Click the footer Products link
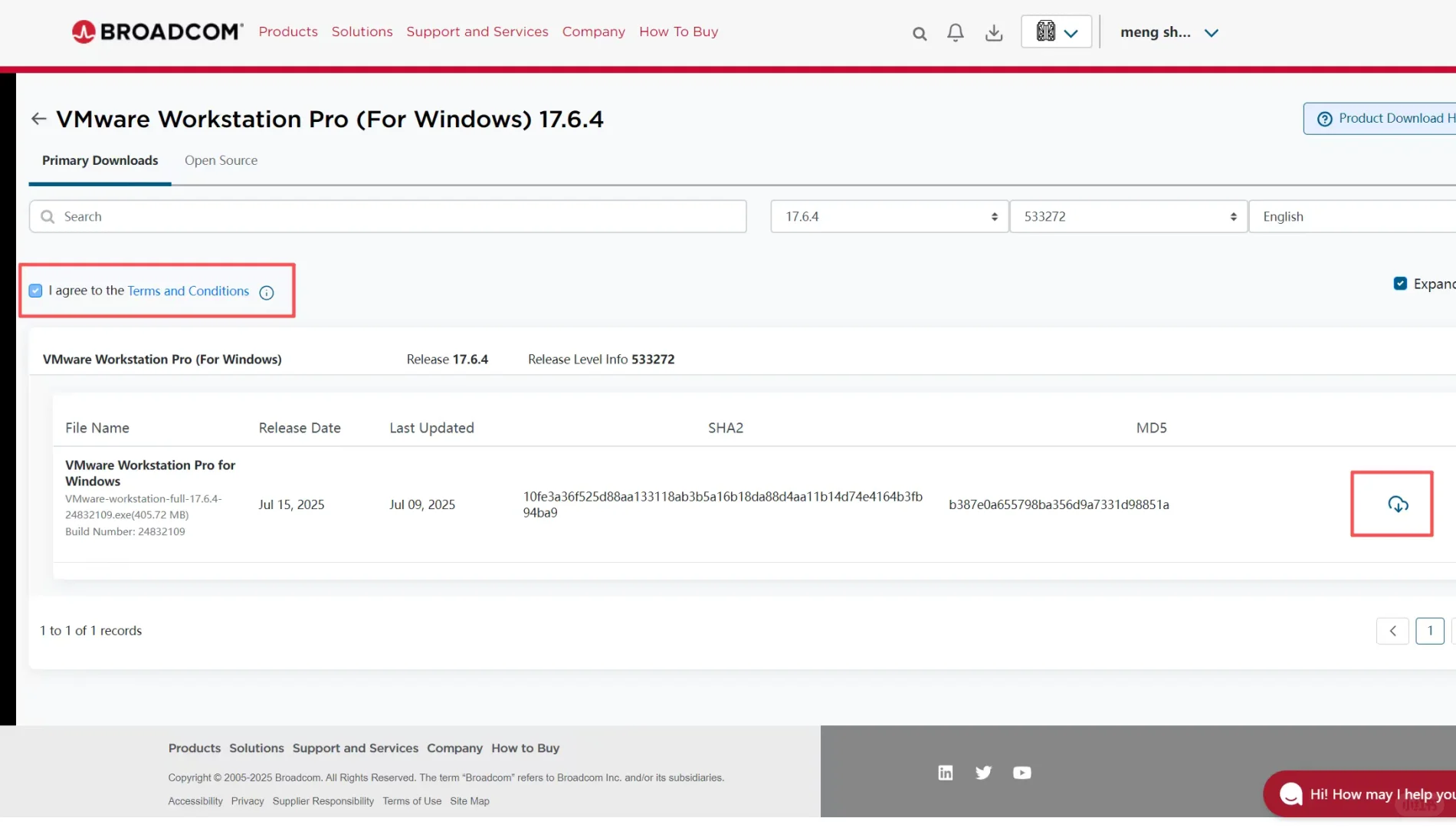This screenshot has width=1456, height=828. [x=195, y=748]
